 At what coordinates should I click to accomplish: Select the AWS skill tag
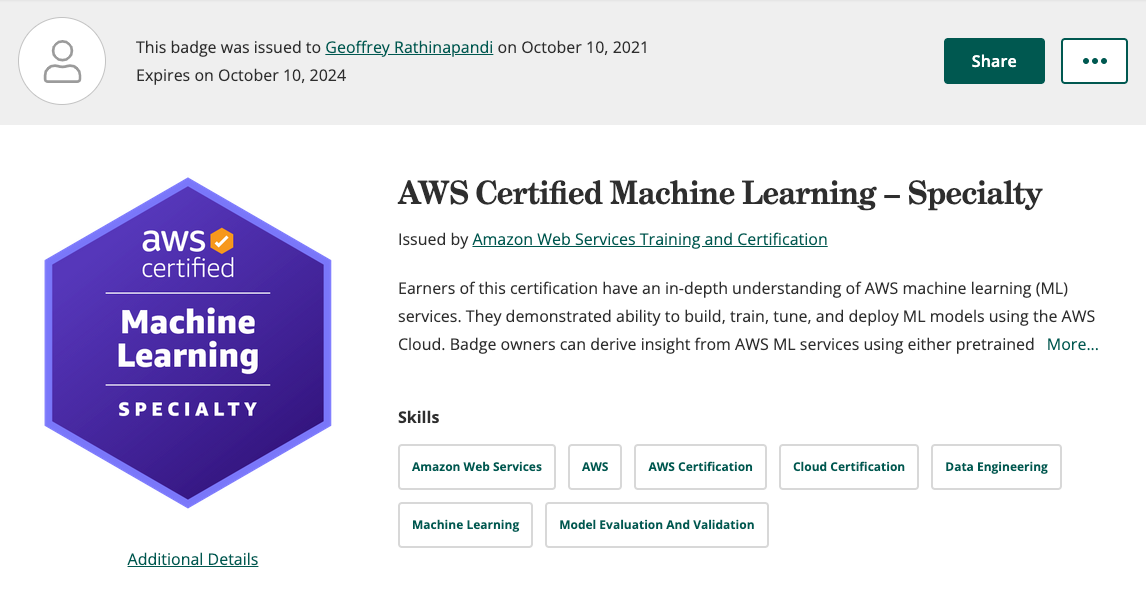[x=594, y=466]
